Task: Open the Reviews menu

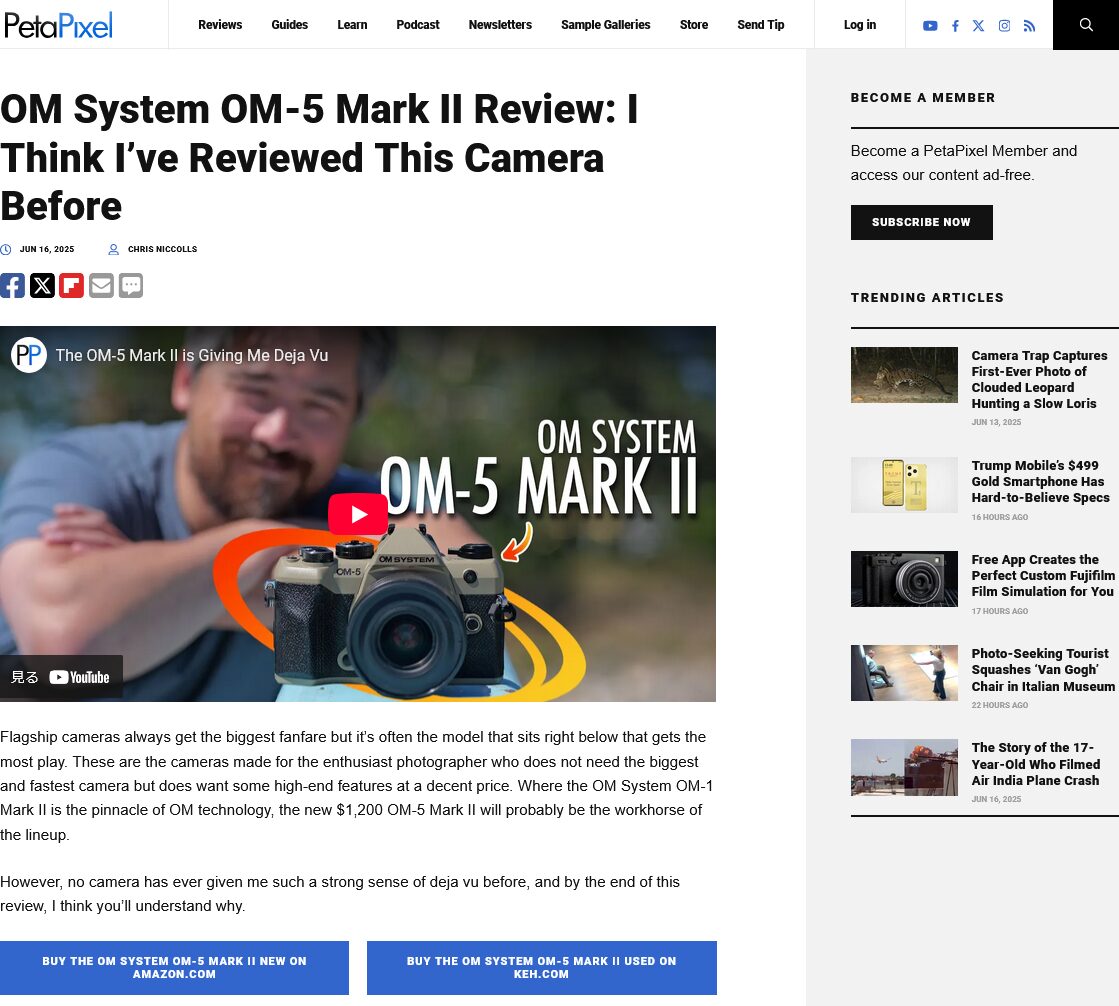Action: (x=220, y=25)
